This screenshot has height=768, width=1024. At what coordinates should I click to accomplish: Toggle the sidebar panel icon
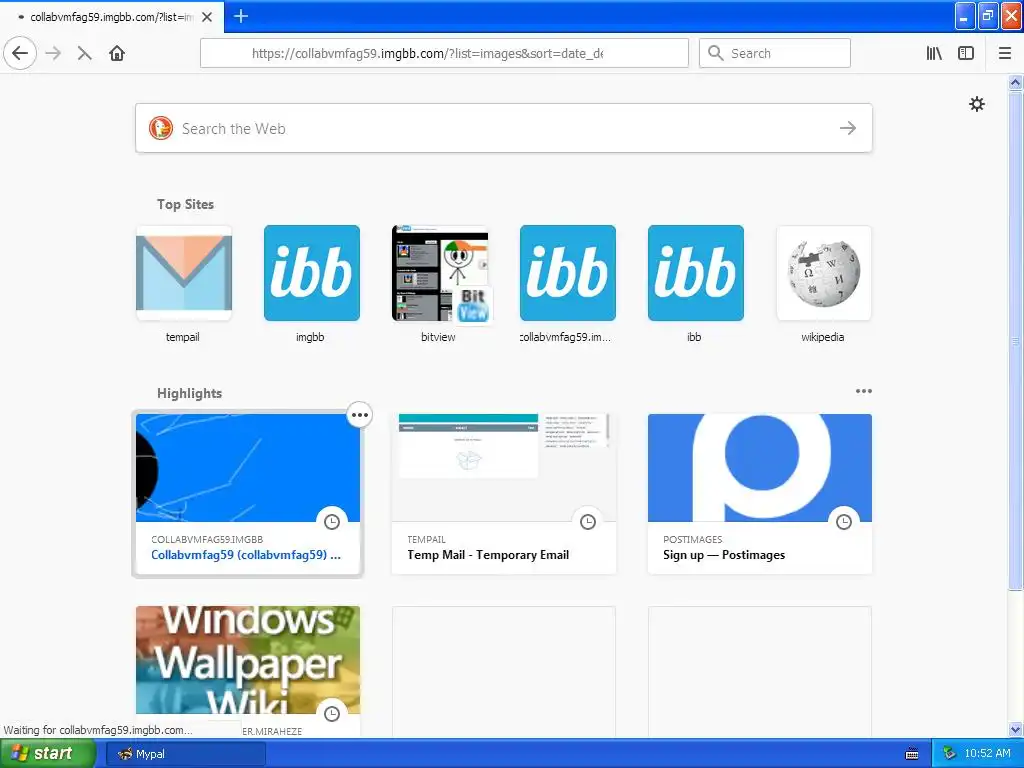pos(966,53)
